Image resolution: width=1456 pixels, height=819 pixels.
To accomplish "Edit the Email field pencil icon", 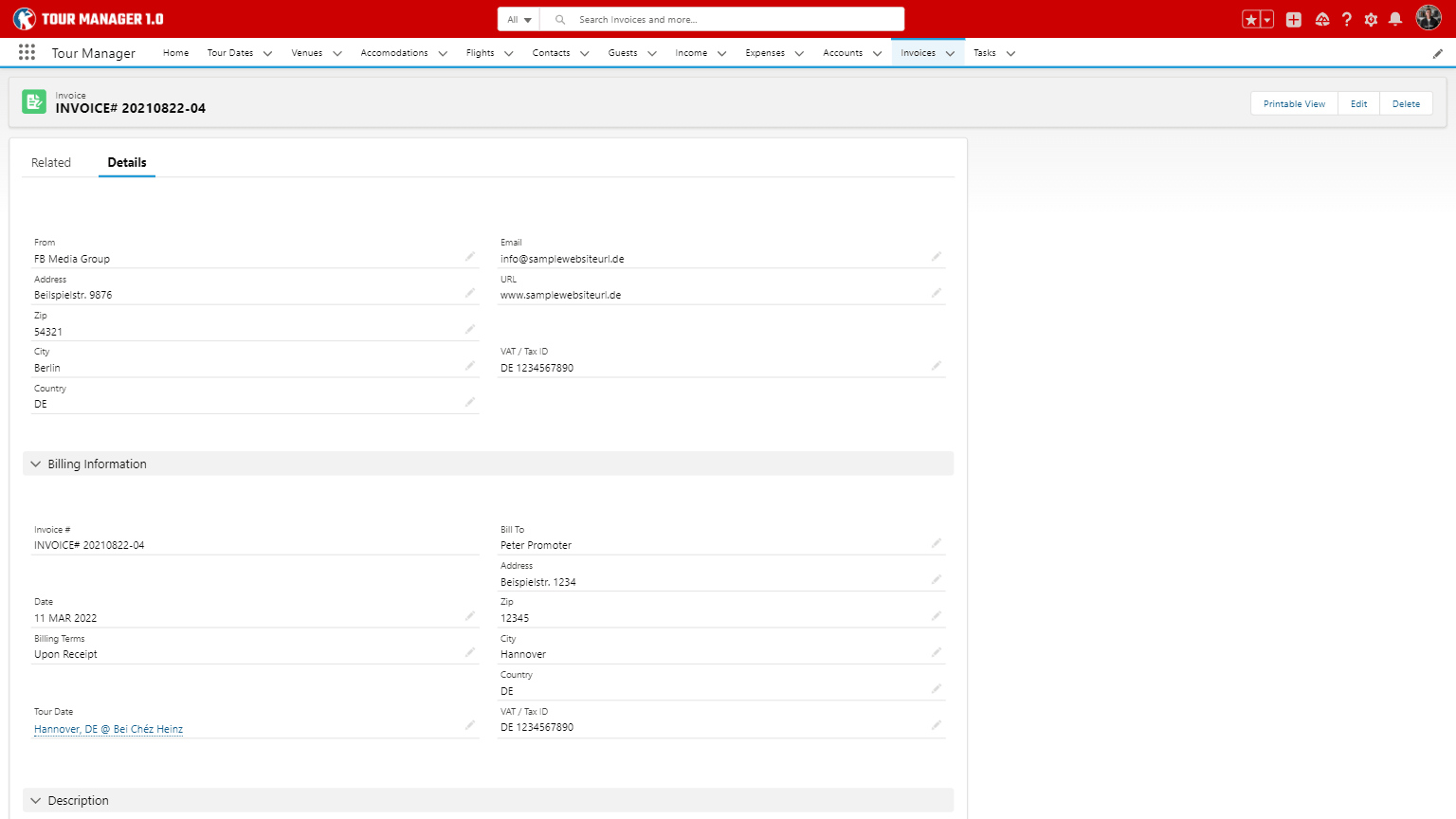I will pyautogui.click(x=936, y=257).
